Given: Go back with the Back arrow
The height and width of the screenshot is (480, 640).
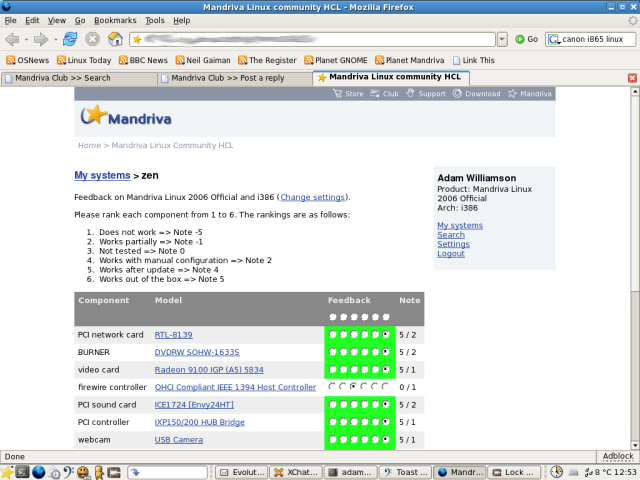Looking at the screenshot, I should [x=12, y=39].
